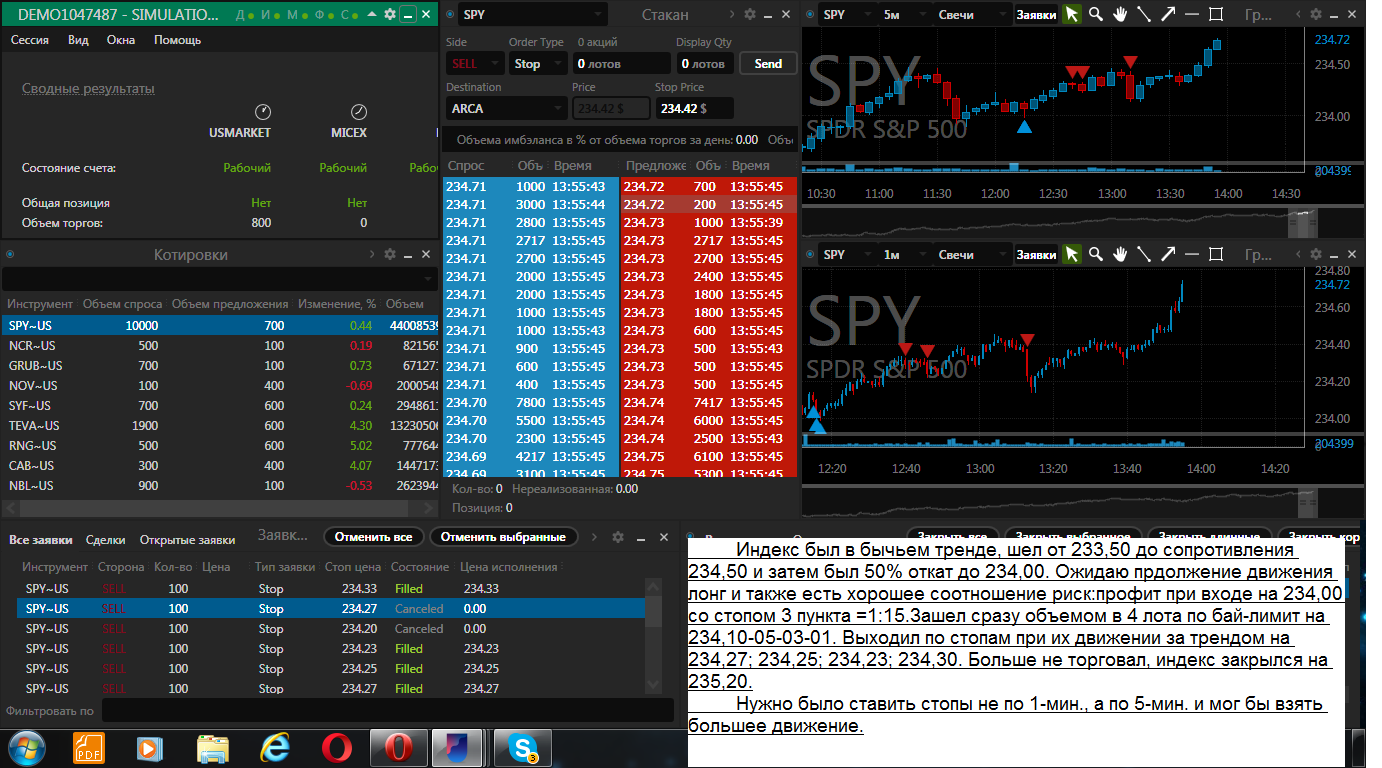
Task: Open settings gear of the Стакан panel
Action: [x=750, y=14]
